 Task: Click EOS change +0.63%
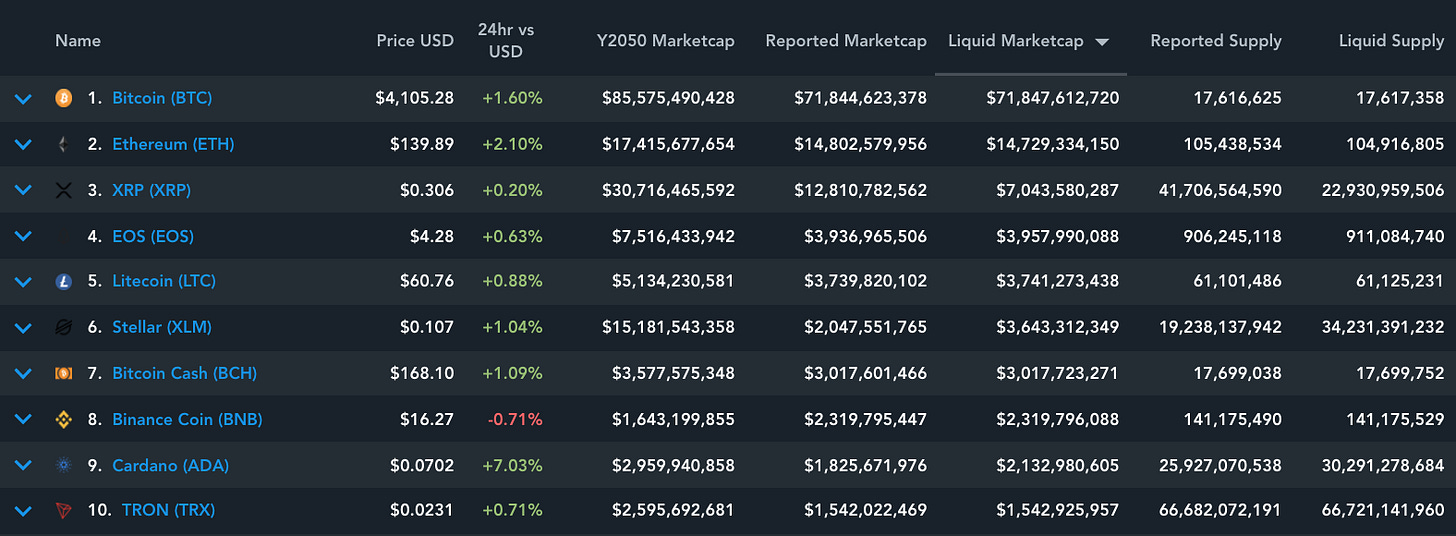click(x=512, y=236)
